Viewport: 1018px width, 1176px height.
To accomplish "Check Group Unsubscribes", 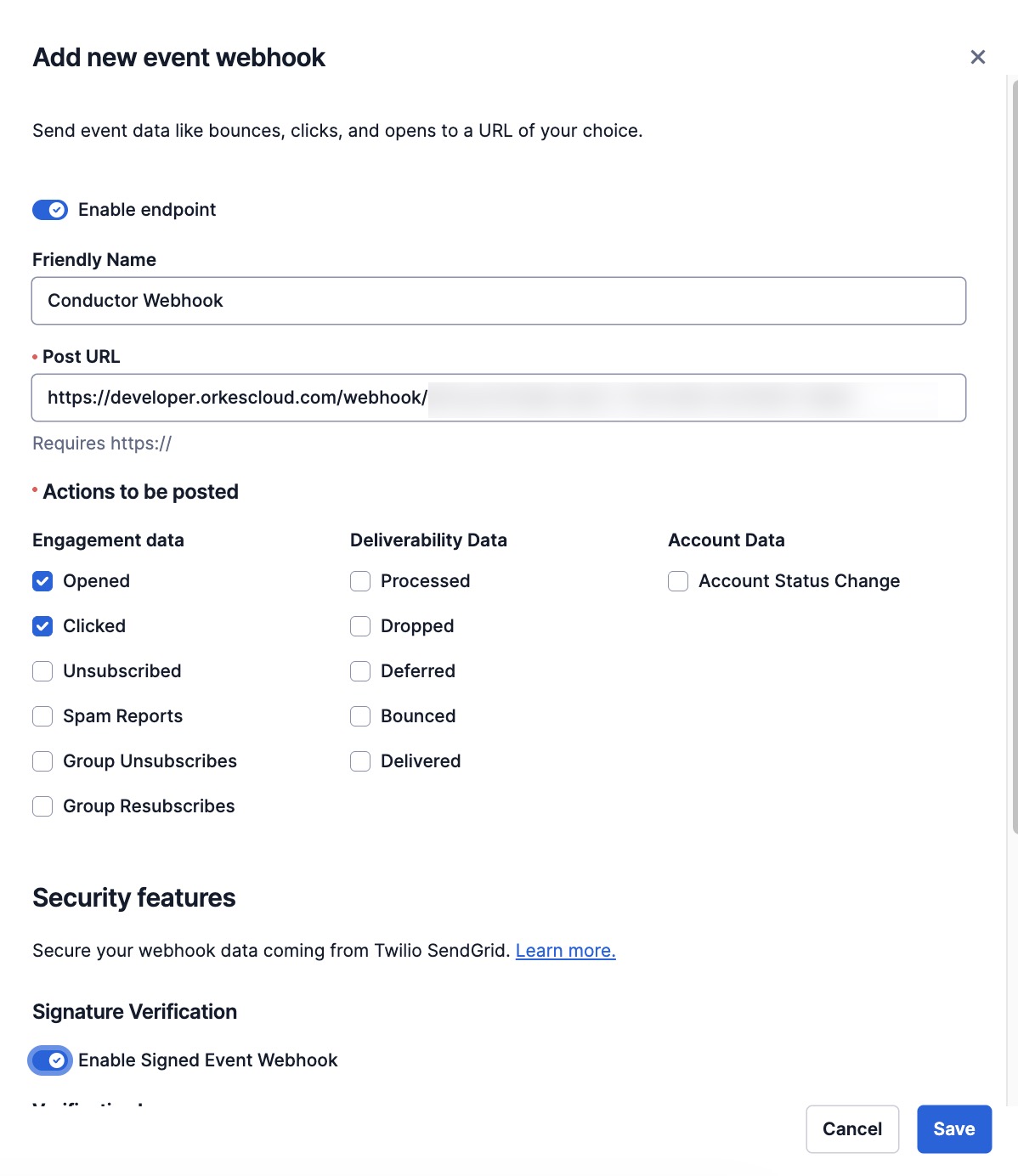I will point(42,760).
